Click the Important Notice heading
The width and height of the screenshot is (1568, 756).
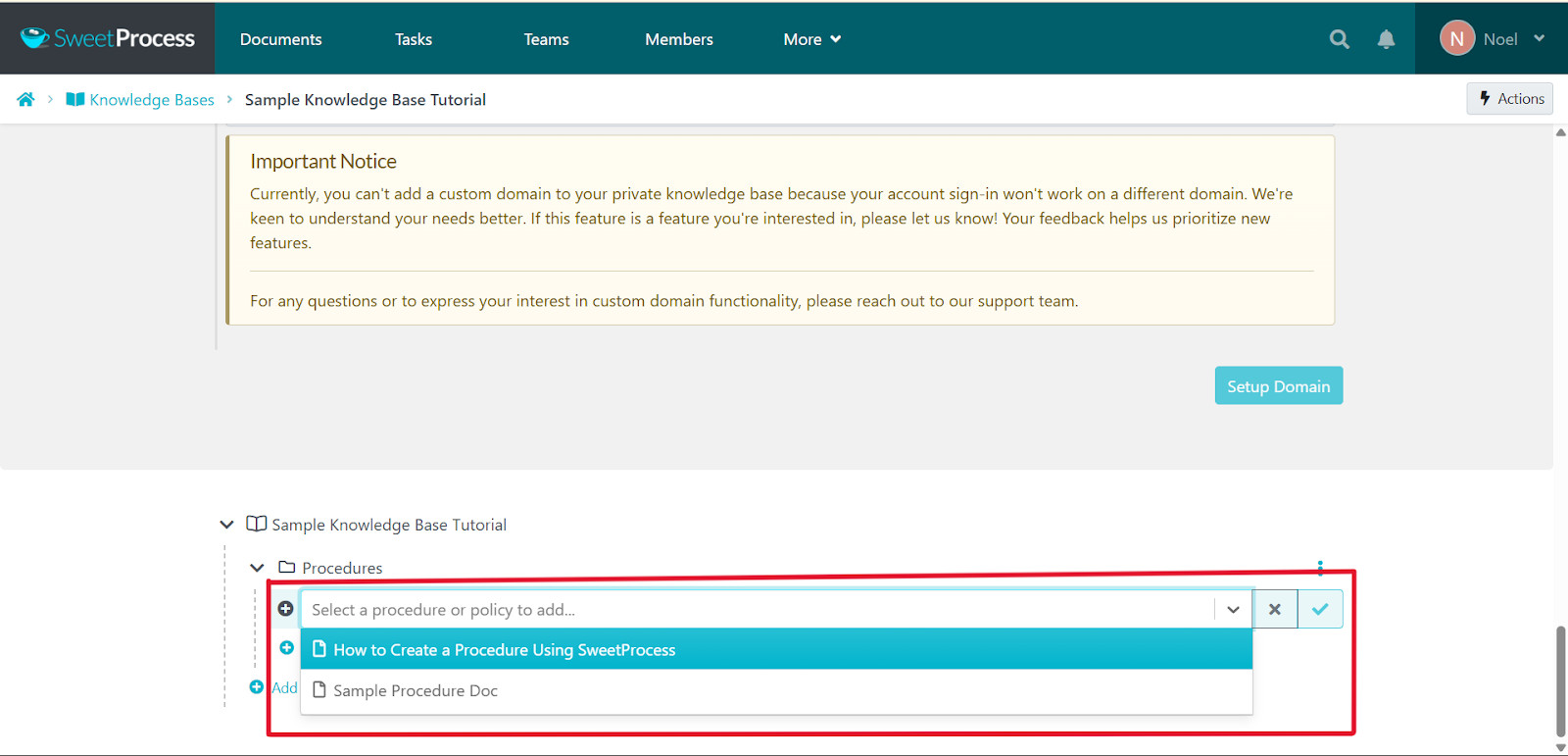pyautogui.click(x=323, y=162)
